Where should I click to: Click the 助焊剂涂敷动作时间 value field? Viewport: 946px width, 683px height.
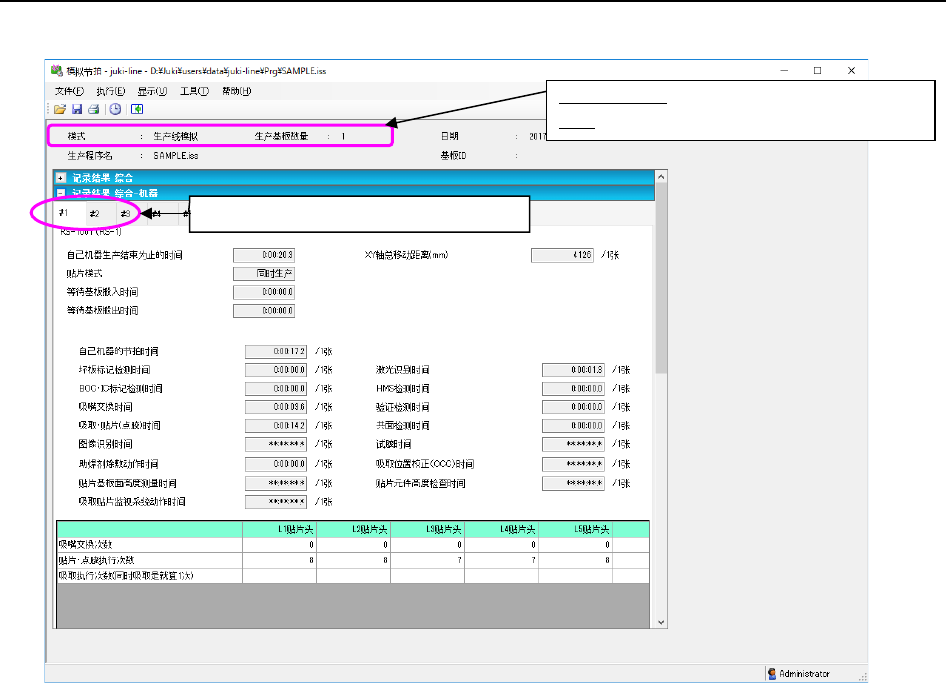[276, 465]
